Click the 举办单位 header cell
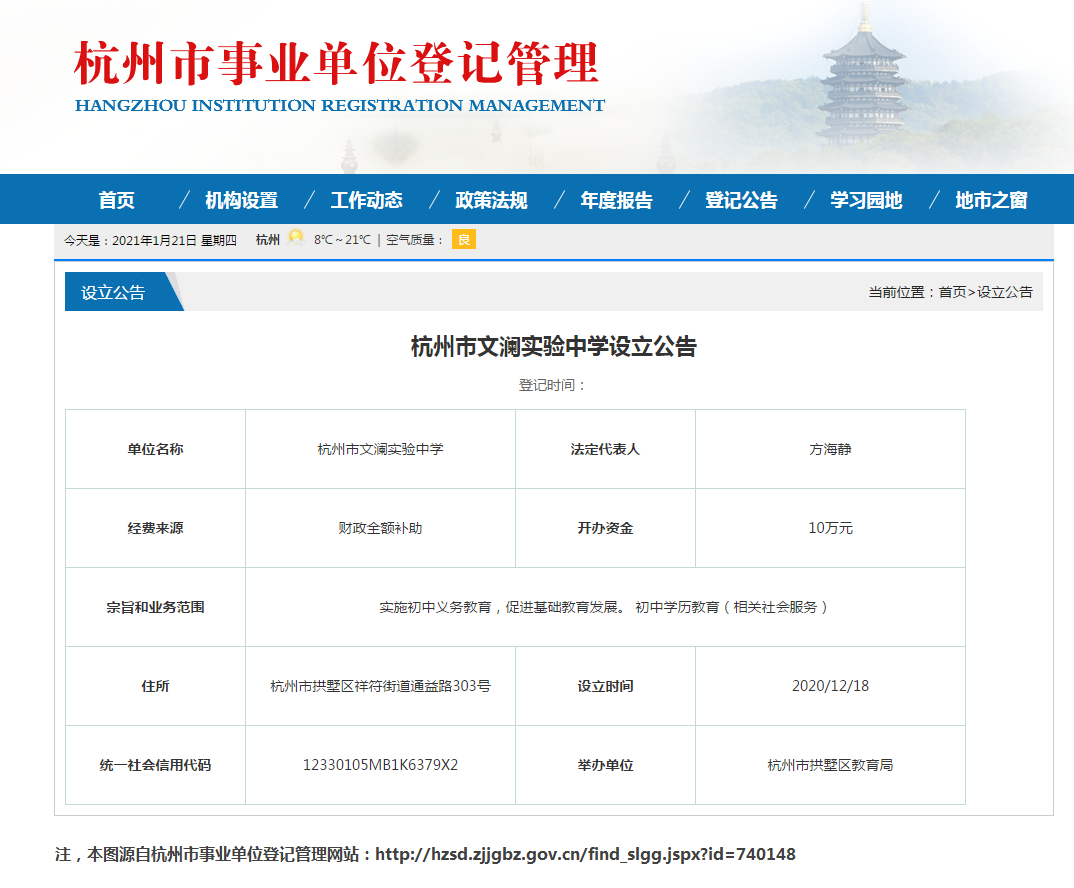The image size is (1074, 888). point(605,765)
